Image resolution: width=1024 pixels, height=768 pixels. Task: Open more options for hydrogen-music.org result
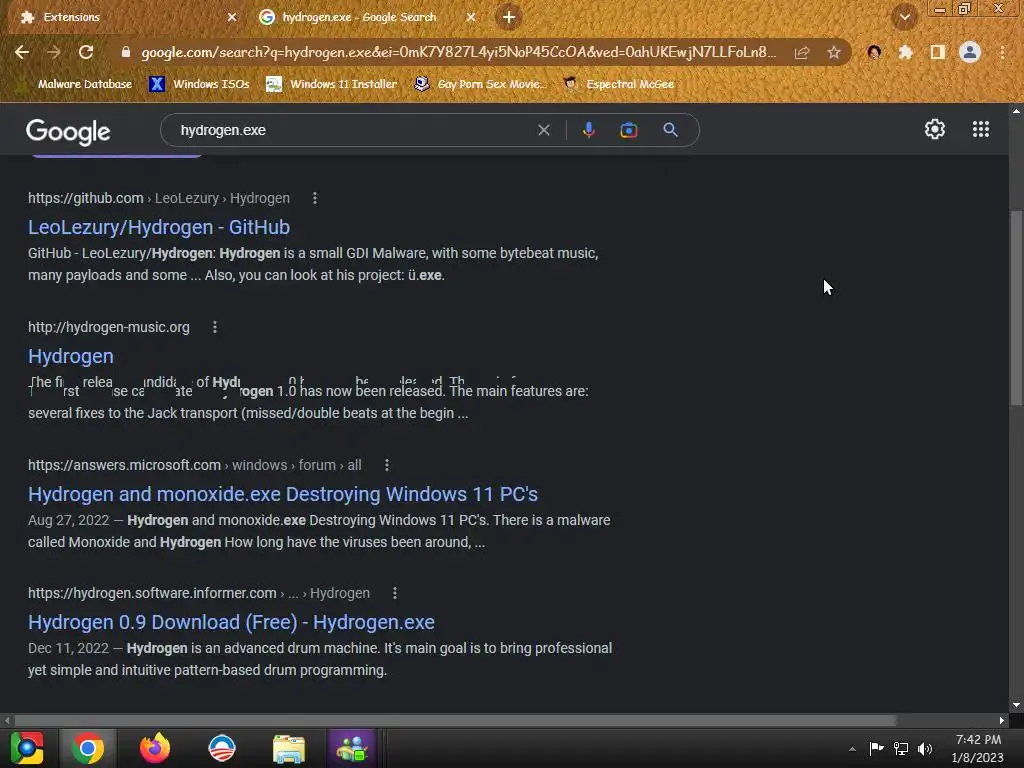tap(215, 327)
